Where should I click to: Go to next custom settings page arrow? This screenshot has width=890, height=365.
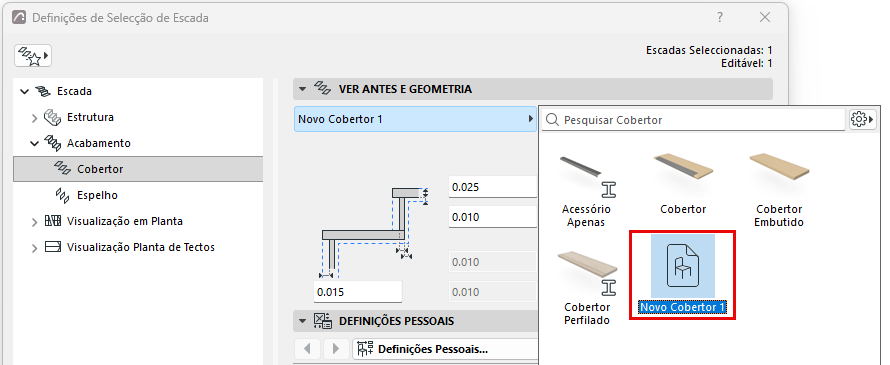click(x=335, y=349)
